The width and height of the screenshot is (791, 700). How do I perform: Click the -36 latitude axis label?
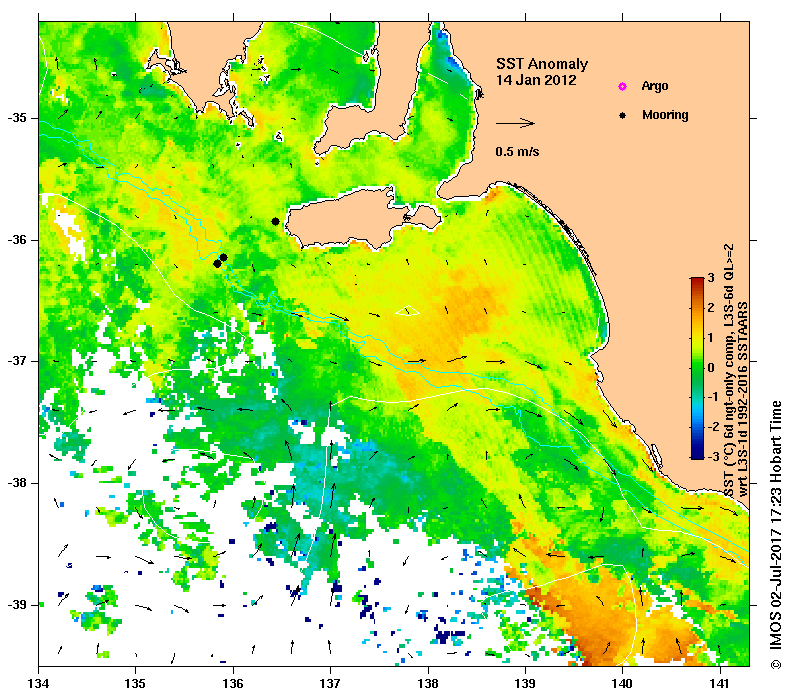point(17,240)
